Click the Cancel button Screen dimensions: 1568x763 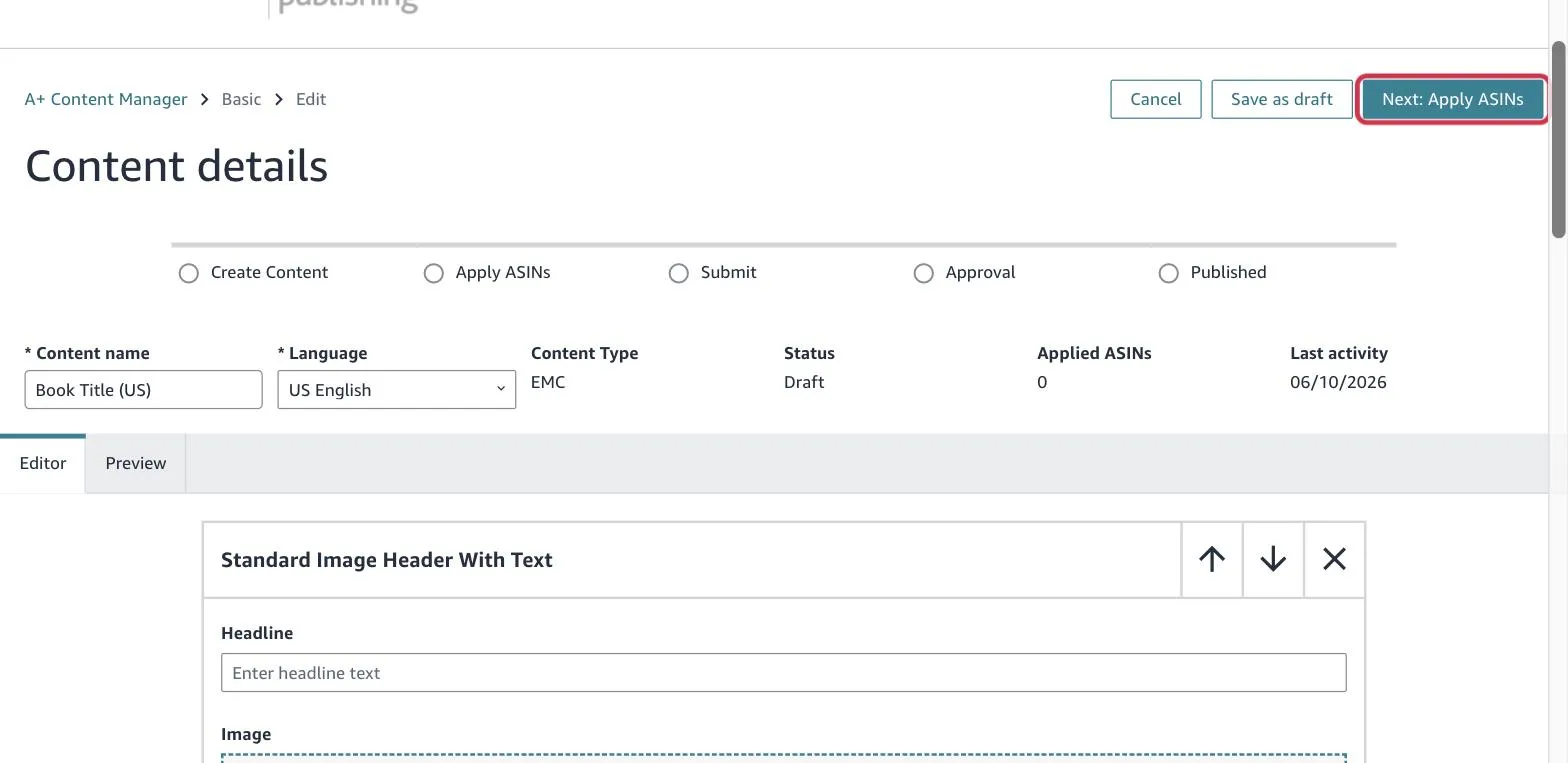pyautogui.click(x=1156, y=99)
